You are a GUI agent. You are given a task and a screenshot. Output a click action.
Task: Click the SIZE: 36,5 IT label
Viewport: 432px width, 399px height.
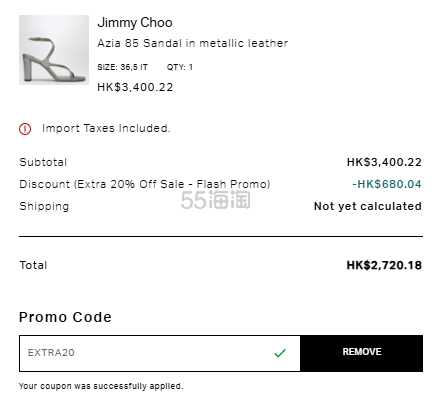pos(122,67)
